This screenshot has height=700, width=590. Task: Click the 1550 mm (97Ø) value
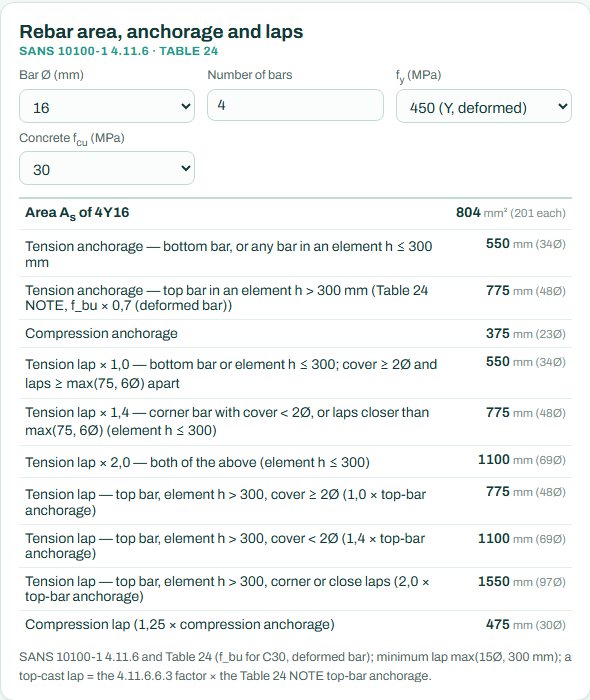point(522,581)
